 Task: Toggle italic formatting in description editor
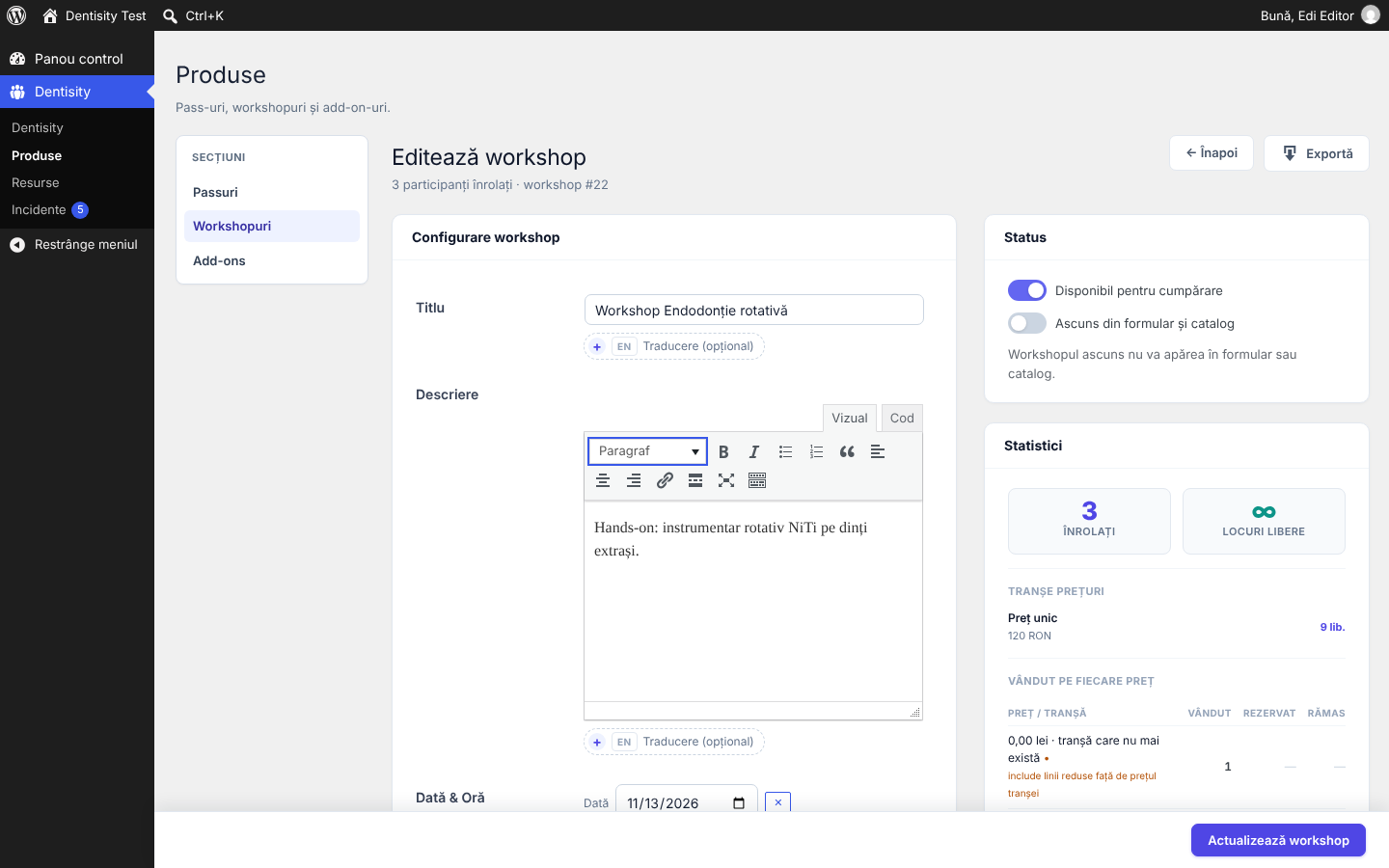754,451
